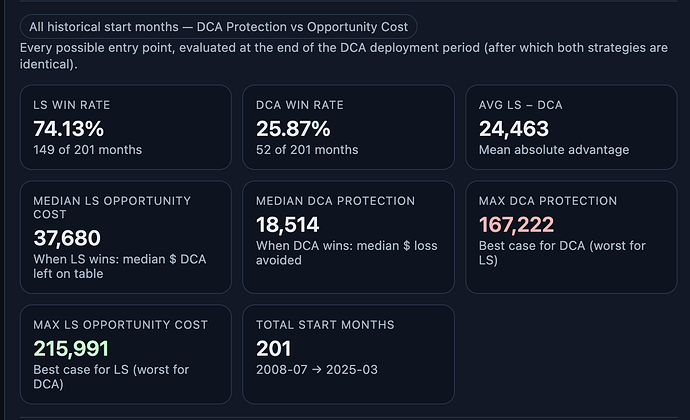This screenshot has width=690, height=420.
Task: Click the DCA WIN RATE card heading
Action: (299, 105)
